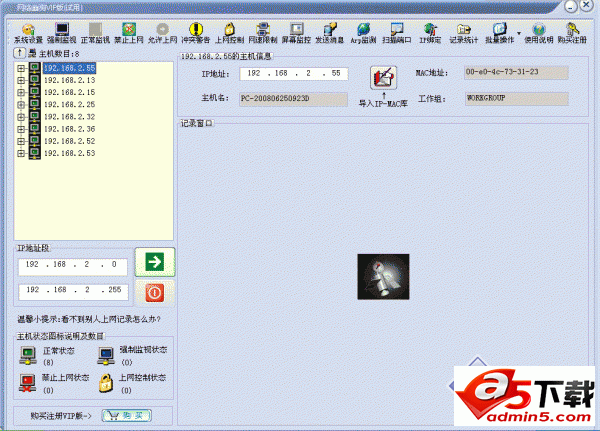Click the 主机名 hostname field
The image size is (600, 431).
[x=293, y=99]
